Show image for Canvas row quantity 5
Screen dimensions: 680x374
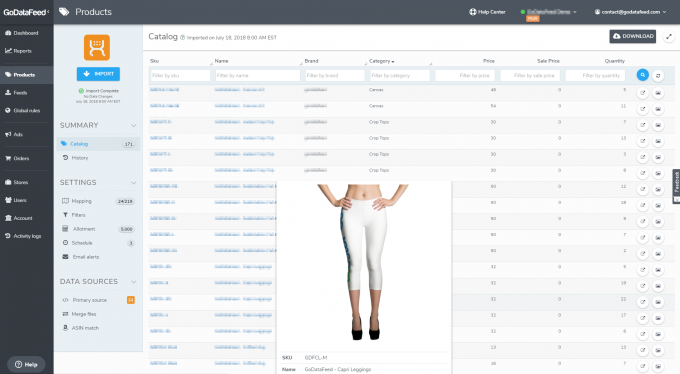658,93
